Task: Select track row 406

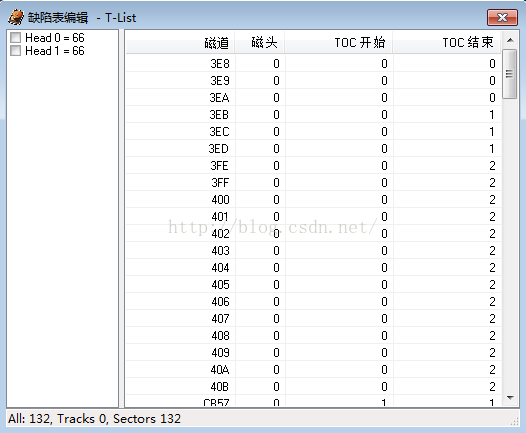Action: (313, 302)
